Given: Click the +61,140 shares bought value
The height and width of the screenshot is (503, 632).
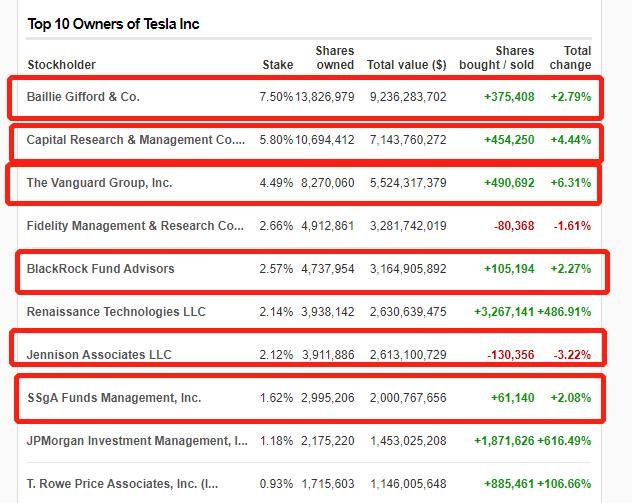Looking at the screenshot, I should tap(512, 398).
